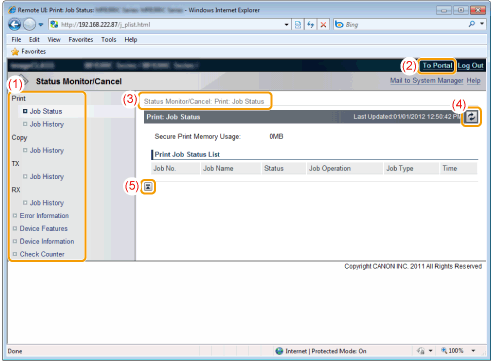Click the Internet Explorer title bar icon
The height and width of the screenshot is (361, 492).
coord(12,10)
